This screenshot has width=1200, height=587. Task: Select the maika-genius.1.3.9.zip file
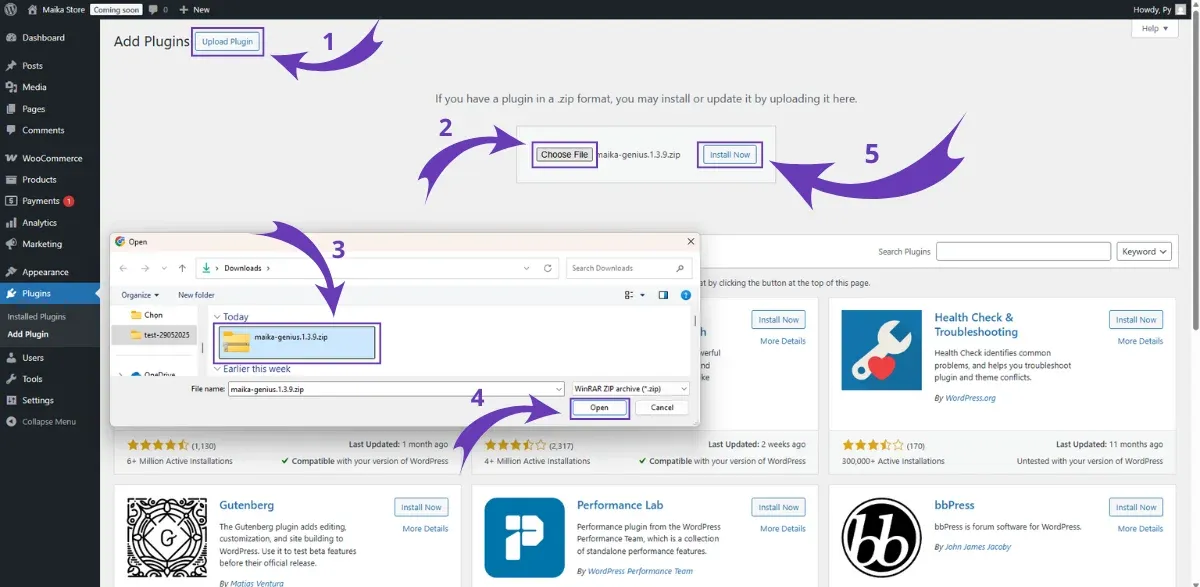coord(297,342)
